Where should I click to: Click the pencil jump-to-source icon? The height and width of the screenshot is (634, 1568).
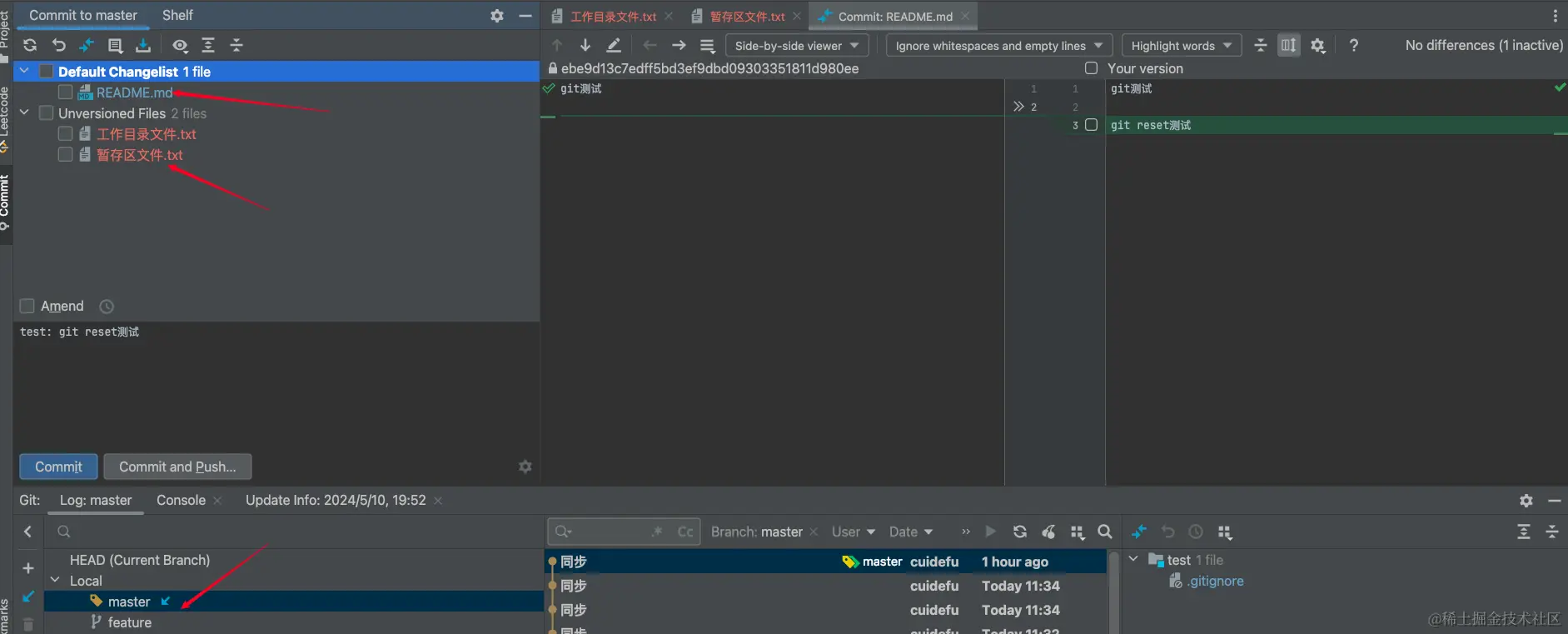point(614,45)
